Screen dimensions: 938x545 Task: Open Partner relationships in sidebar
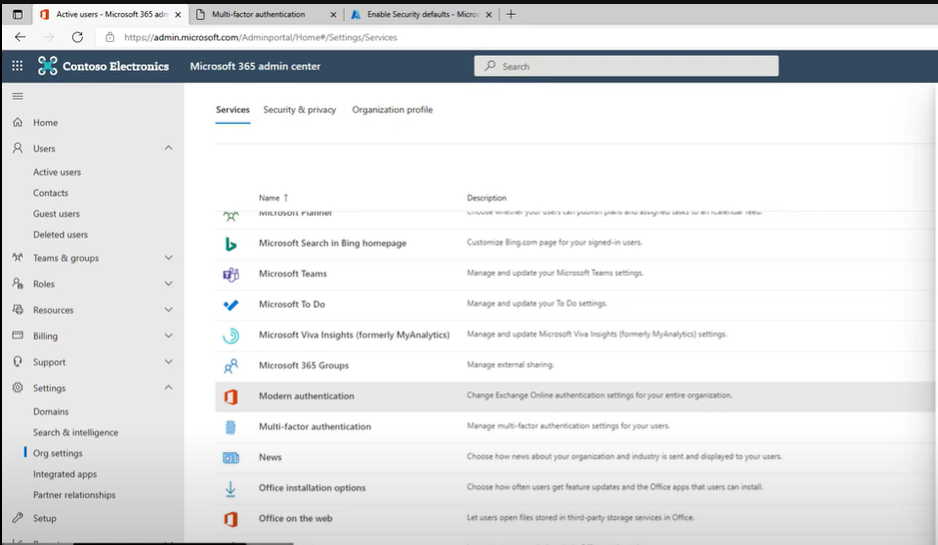(x=74, y=495)
